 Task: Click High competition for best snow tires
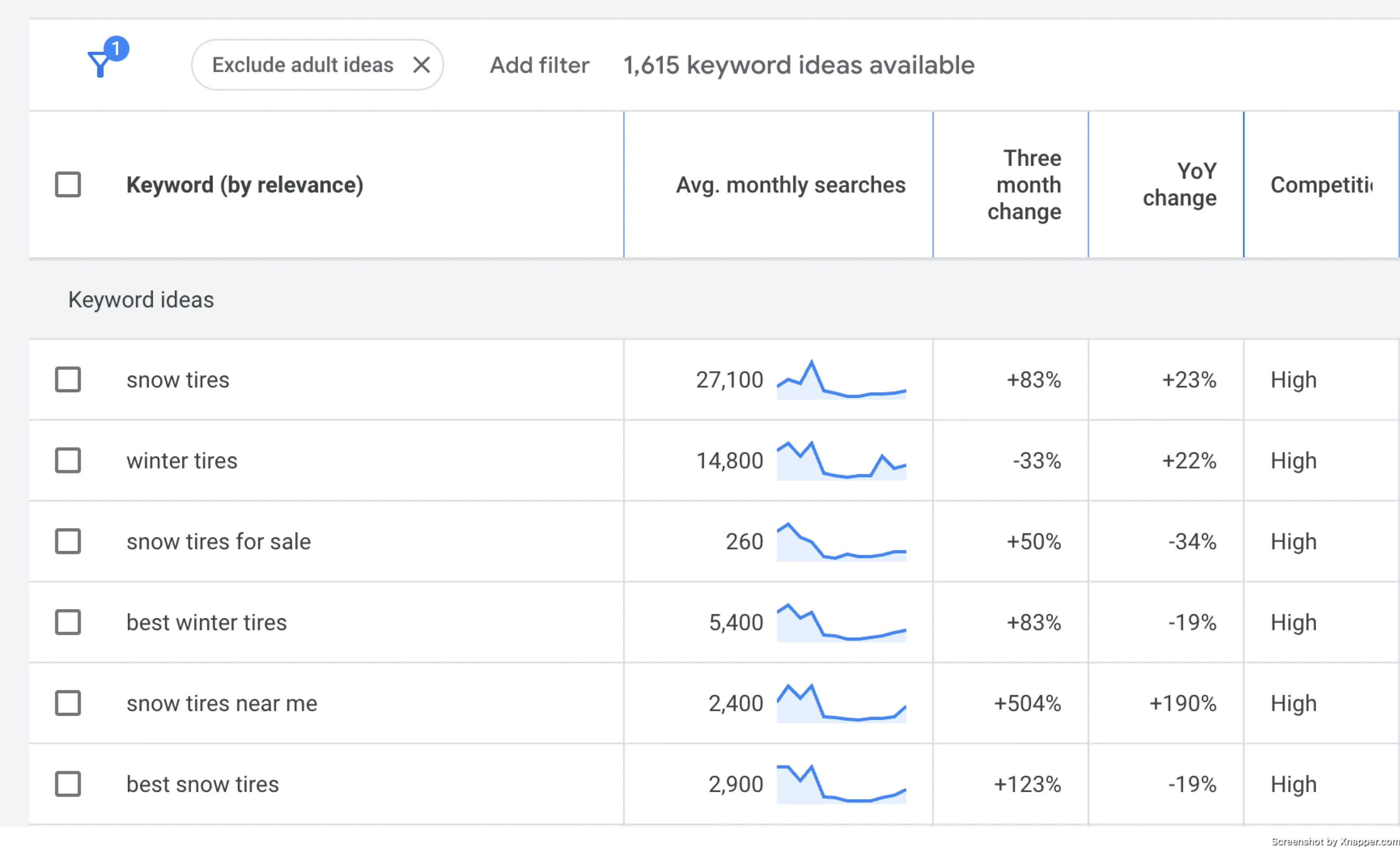1293,784
